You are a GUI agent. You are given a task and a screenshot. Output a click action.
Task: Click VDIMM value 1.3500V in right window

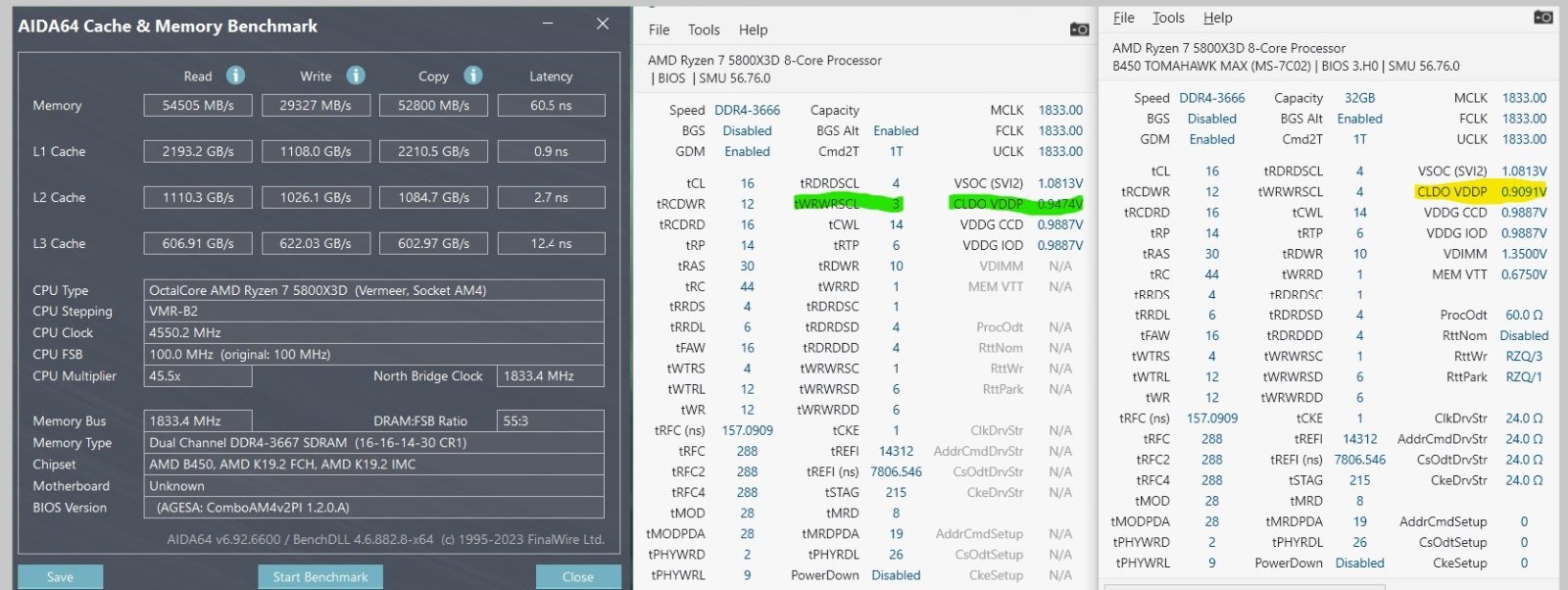click(1524, 254)
